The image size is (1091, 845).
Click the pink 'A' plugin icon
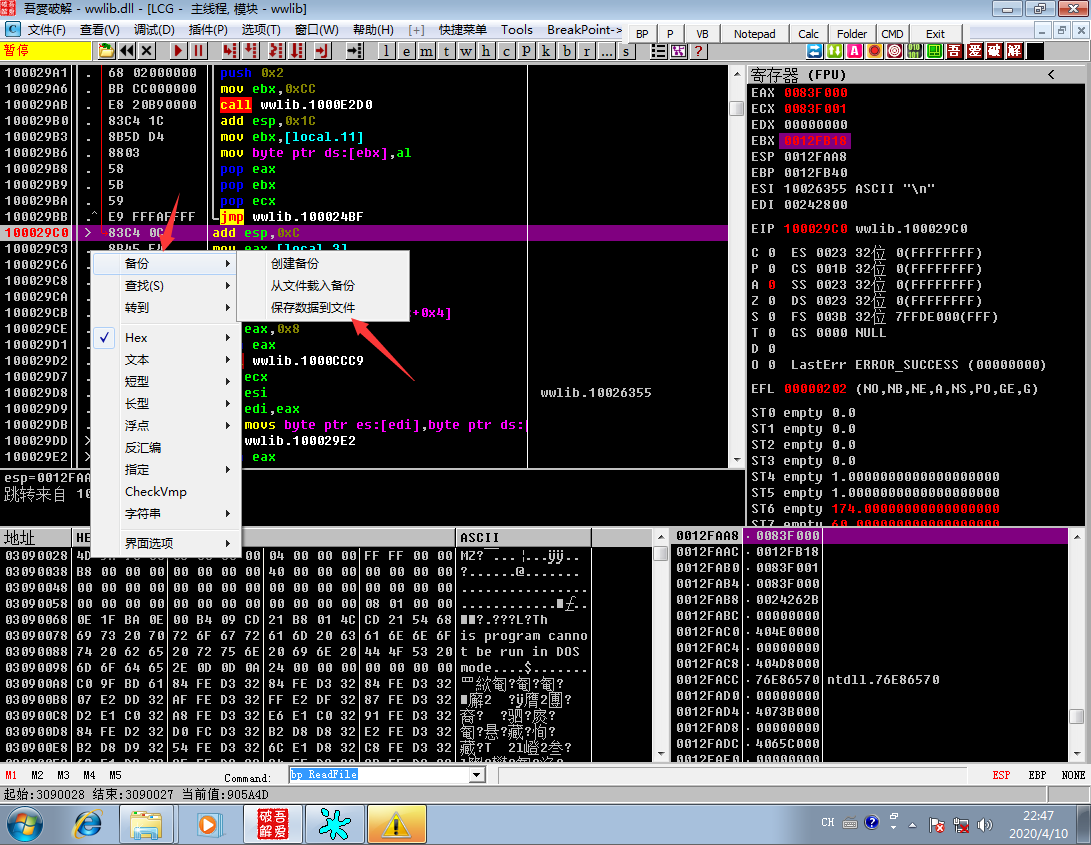[854, 51]
